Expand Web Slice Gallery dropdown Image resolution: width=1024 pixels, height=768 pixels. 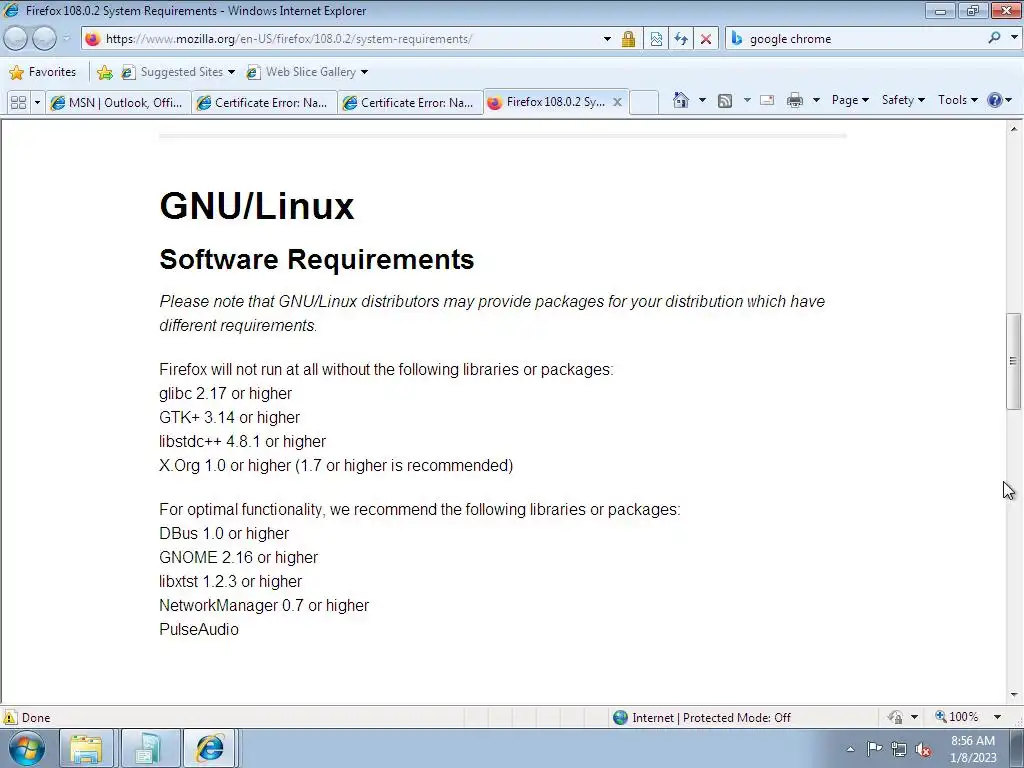pyautogui.click(x=364, y=72)
